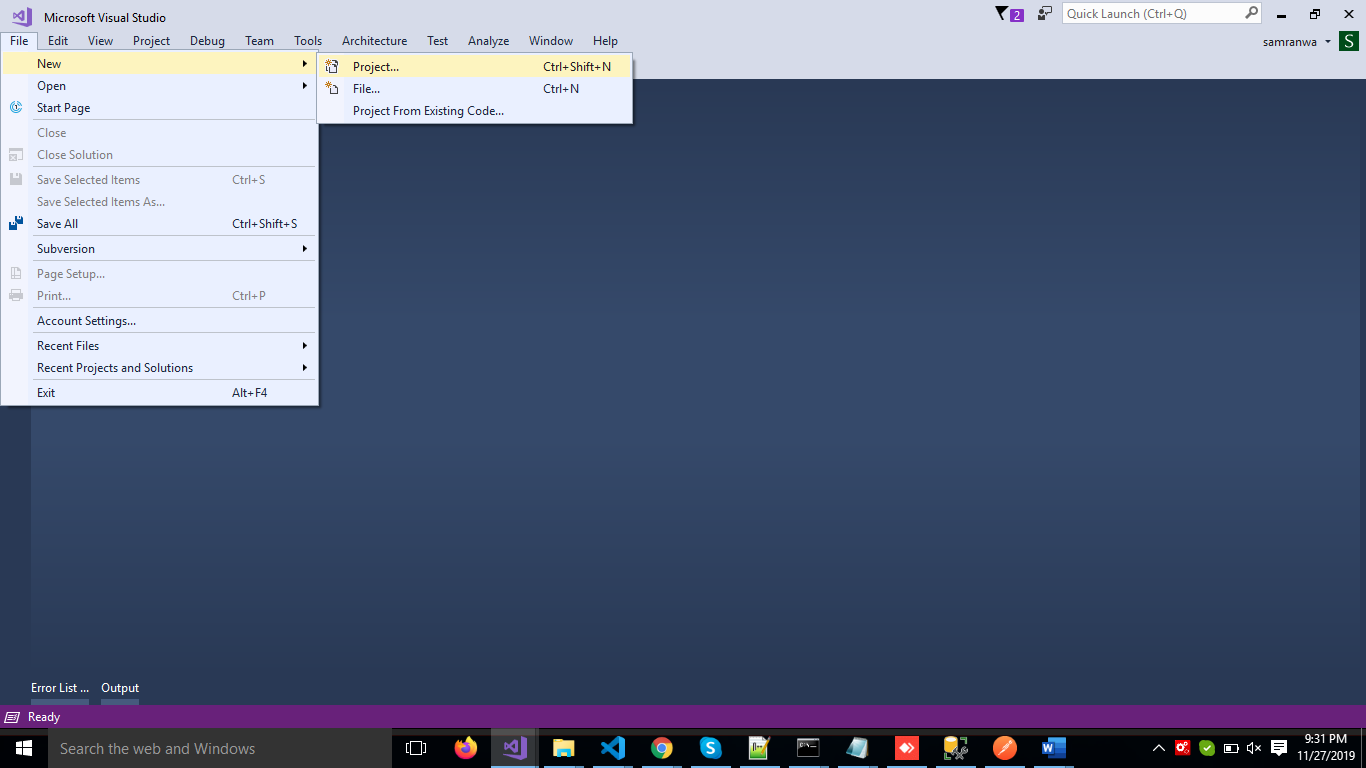
Task: Click the feedback icon beside Quick Launch
Action: tap(1045, 14)
